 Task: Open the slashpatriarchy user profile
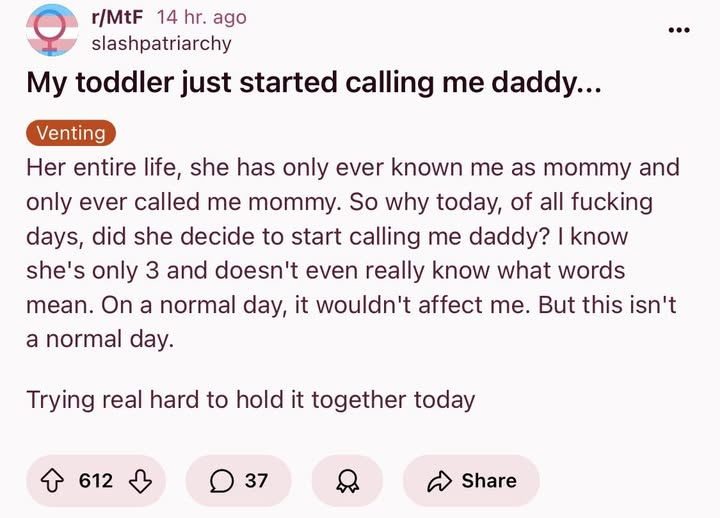pos(161,44)
